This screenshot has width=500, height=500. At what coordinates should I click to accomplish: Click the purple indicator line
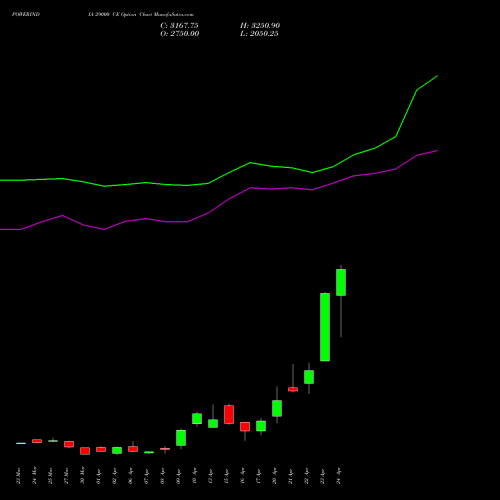(250, 188)
